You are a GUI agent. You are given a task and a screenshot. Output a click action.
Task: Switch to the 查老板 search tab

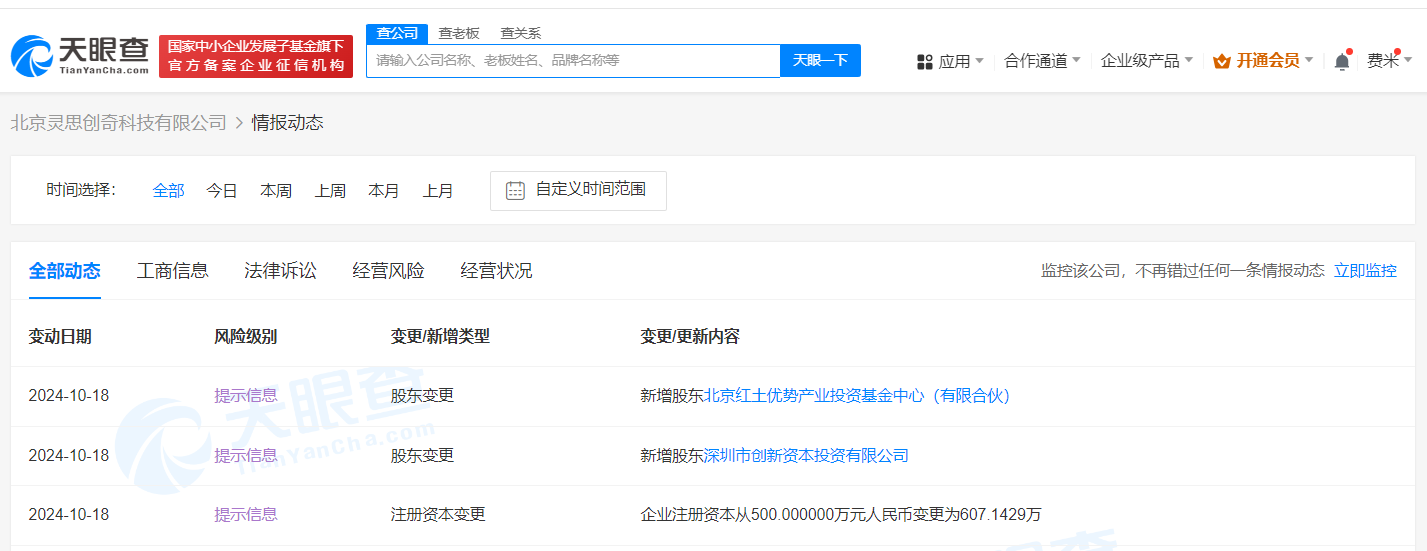(x=459, y=33)
